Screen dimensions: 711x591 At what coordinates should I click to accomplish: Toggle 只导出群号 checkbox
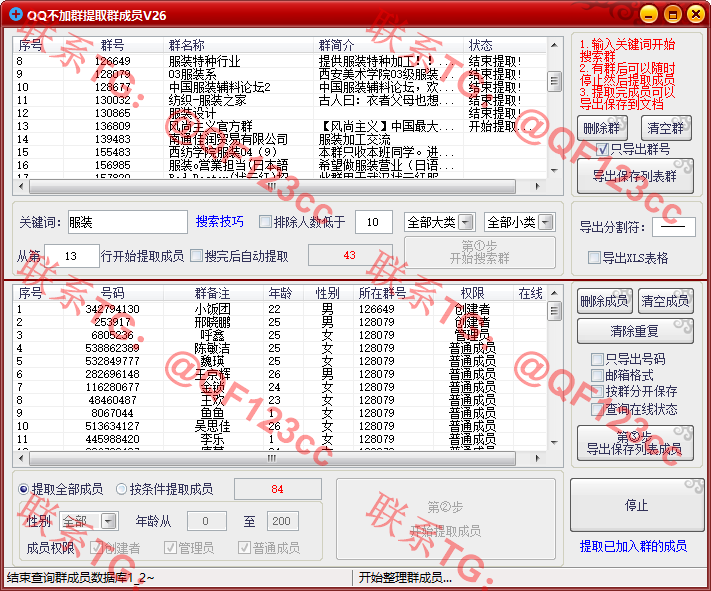tap(602, 149)
